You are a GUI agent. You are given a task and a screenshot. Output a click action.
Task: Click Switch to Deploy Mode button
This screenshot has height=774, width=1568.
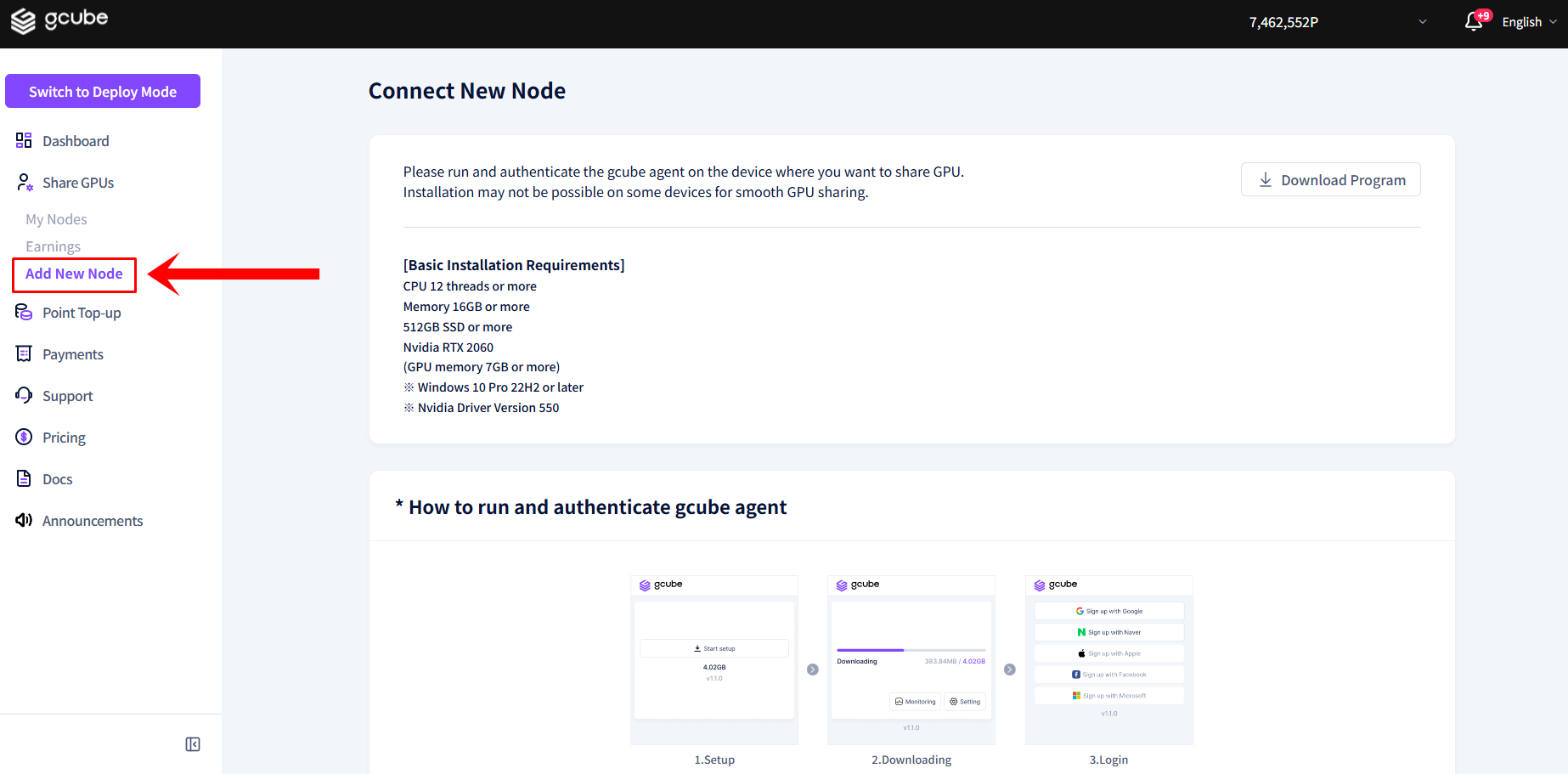pos(103,91)
